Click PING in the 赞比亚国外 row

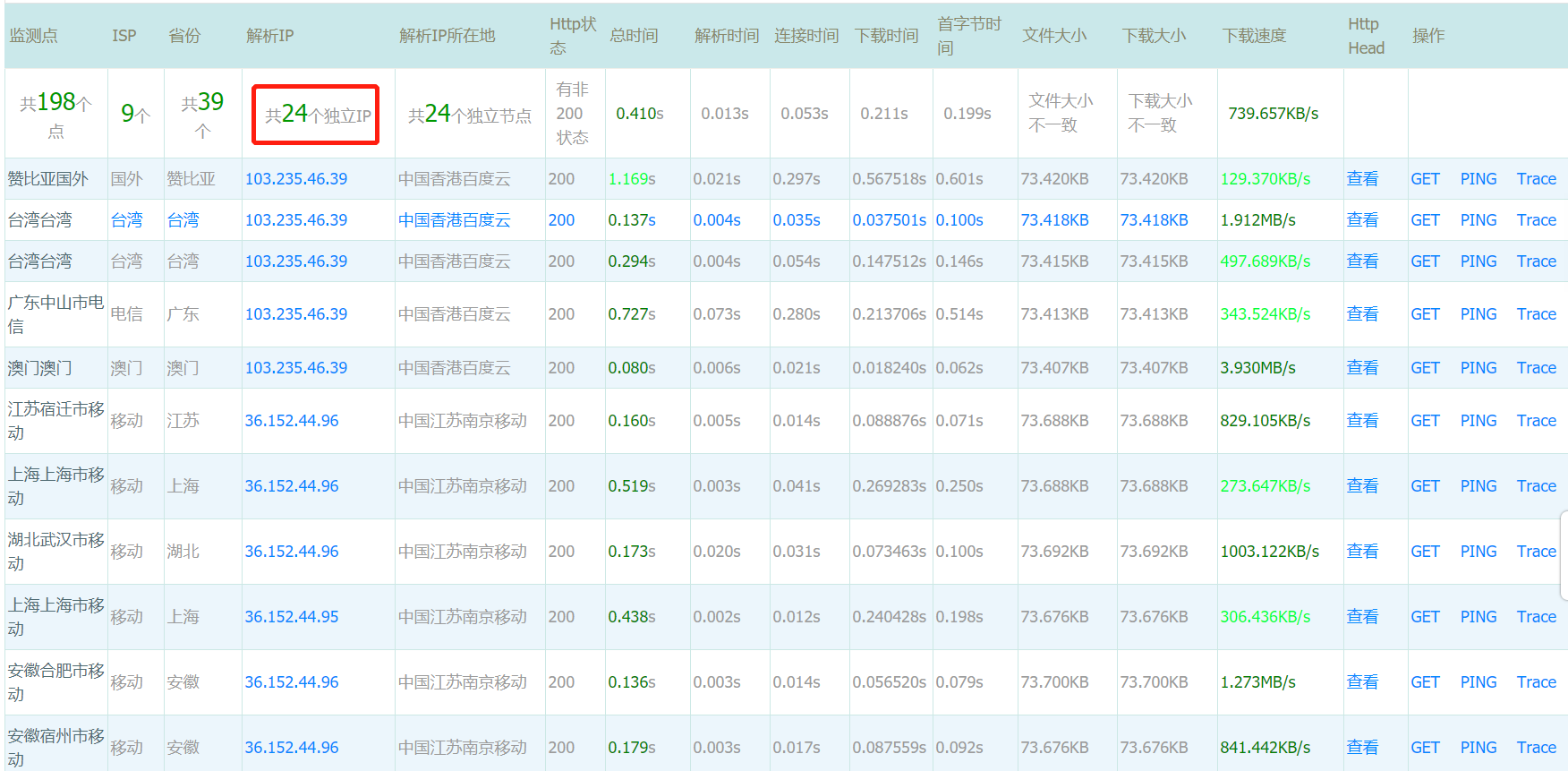[x=1479, y=179]
